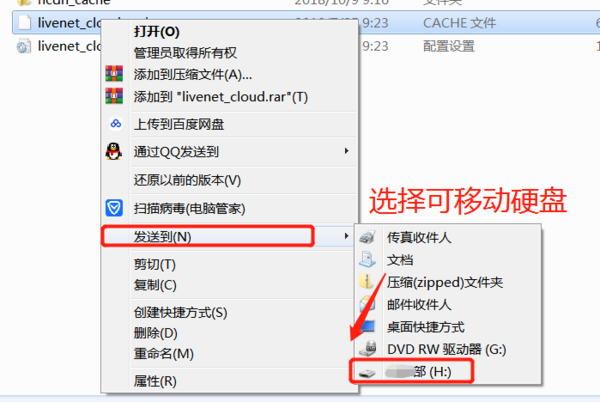Expand the 通过QQ发送到 submenu arrow

pyautogui.click(x=346, y=151)
